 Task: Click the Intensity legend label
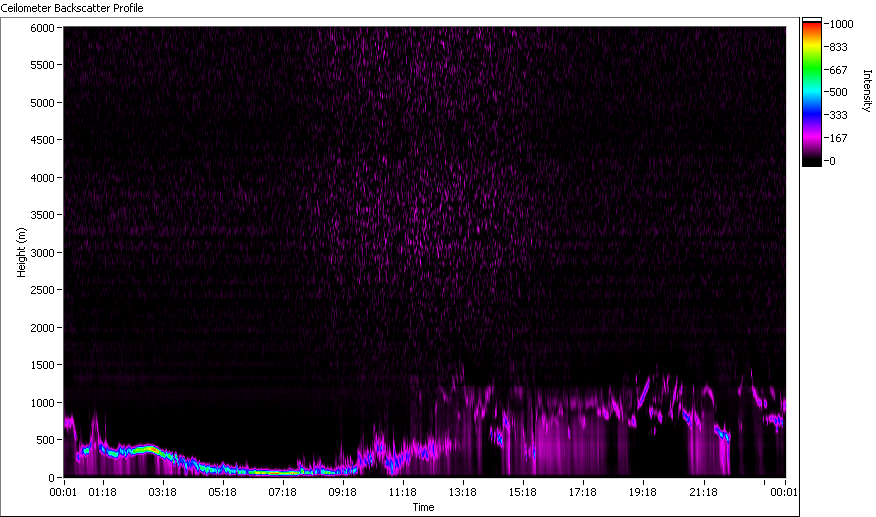pyautogui.click(x=867, y=91)
